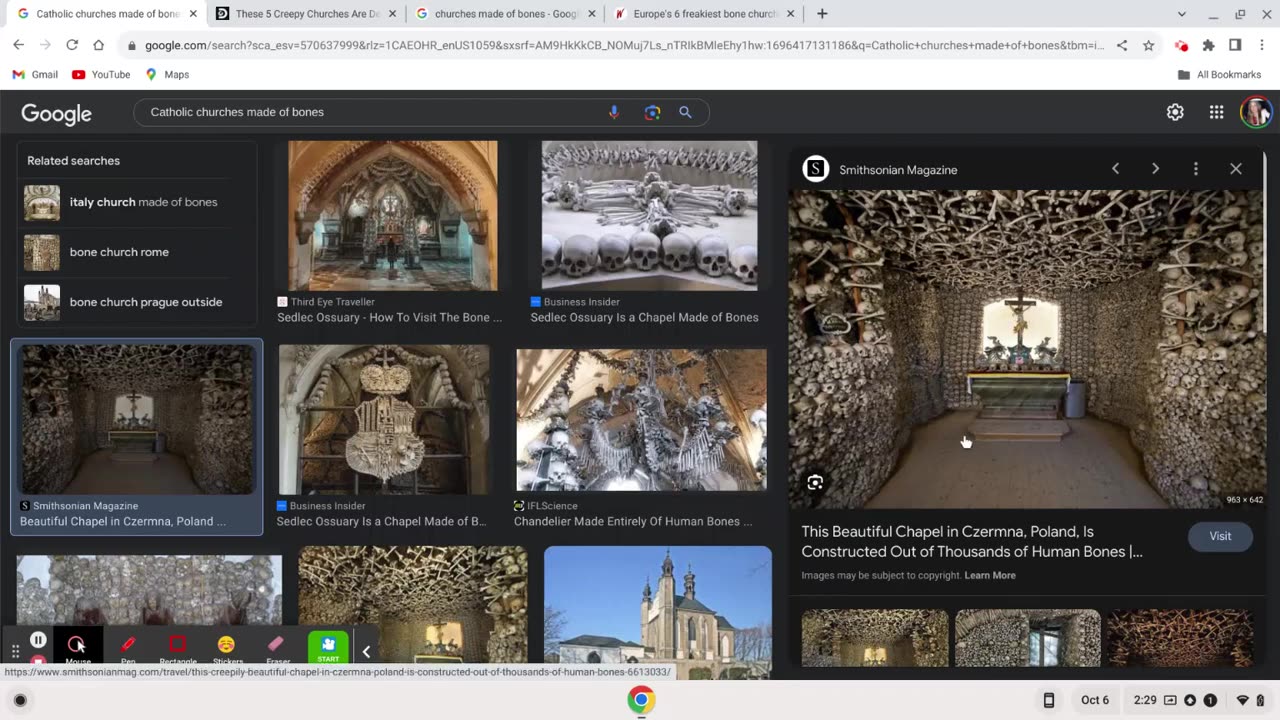Screen dimensions: 1280x720
Task: Open the Chandelier Made Entirely Of Human Bones thumbnail
Action: tap(641, 420)
